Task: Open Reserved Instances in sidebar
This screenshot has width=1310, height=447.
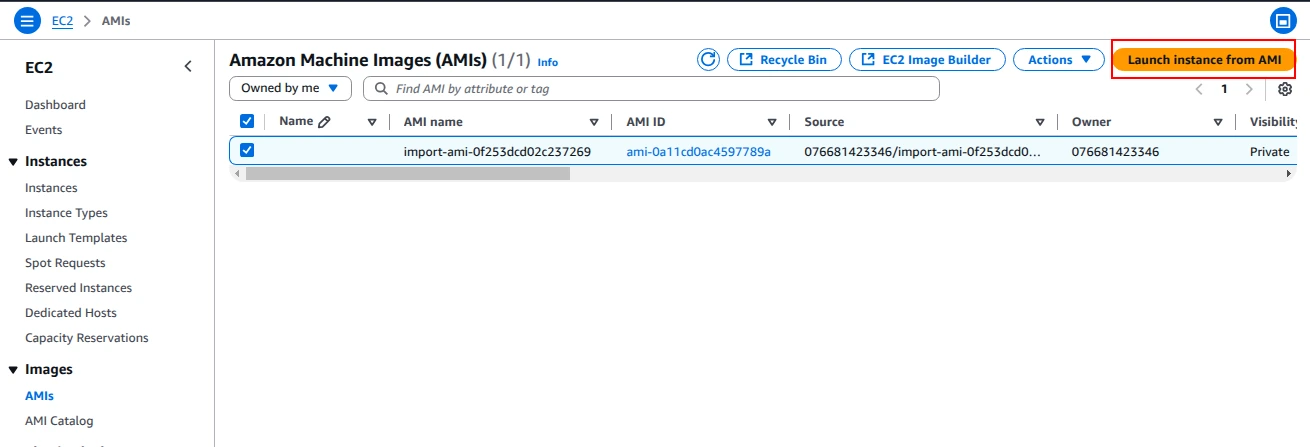Action: coord(78,288)
